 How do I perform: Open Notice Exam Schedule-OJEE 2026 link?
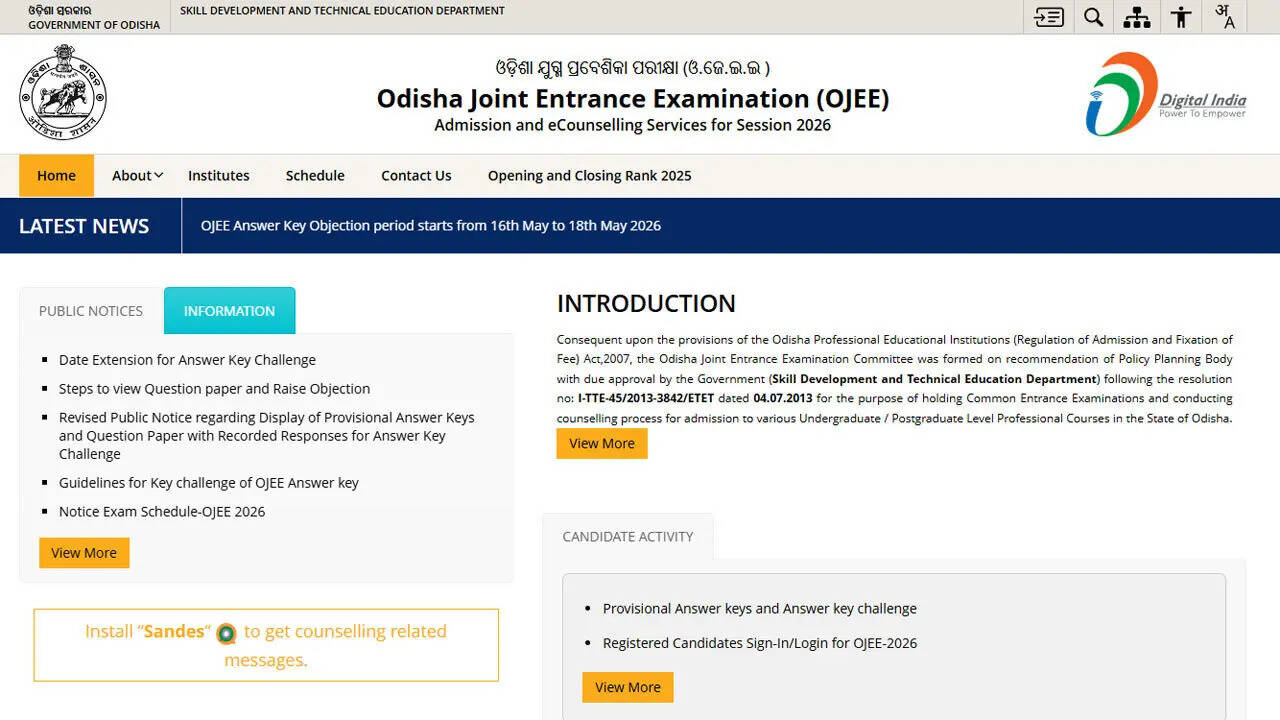pos(162,512)
